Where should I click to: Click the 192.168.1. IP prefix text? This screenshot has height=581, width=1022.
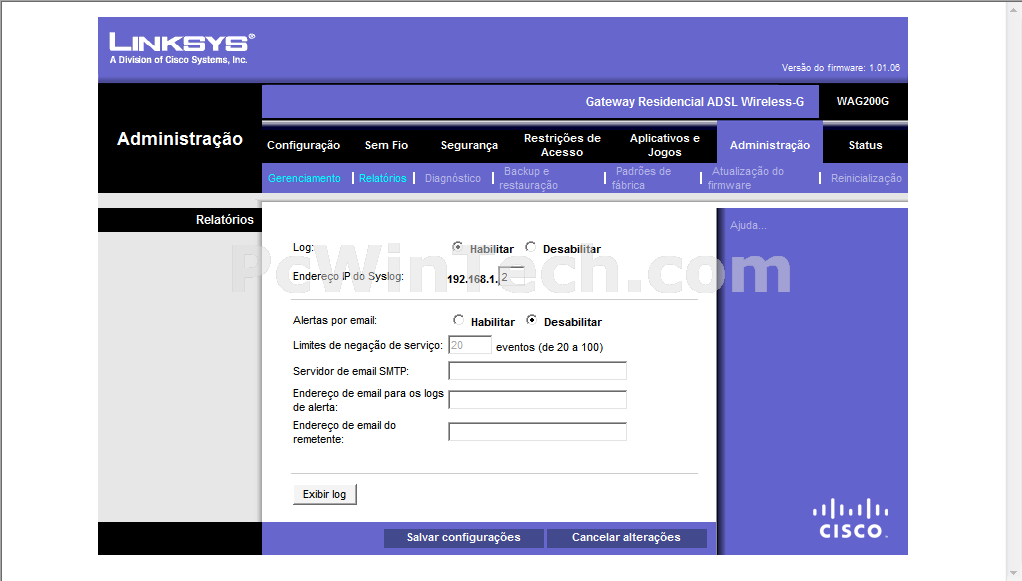tap(473, 279)
